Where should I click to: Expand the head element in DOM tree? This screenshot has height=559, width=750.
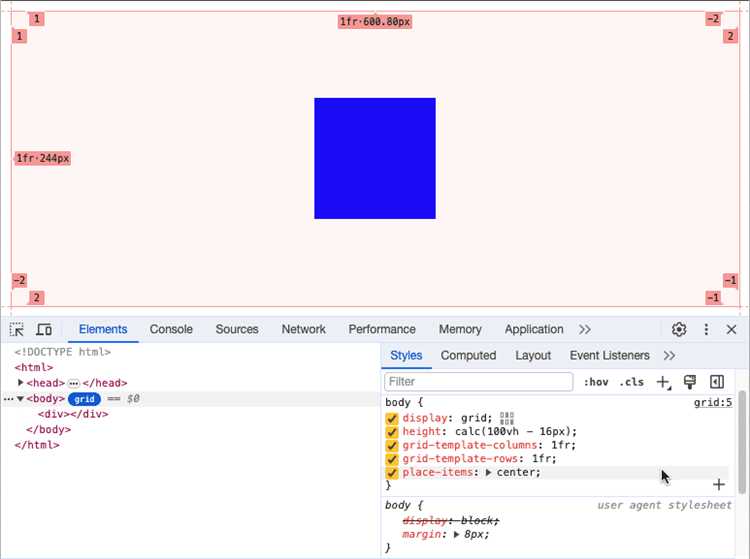[21, 383]
